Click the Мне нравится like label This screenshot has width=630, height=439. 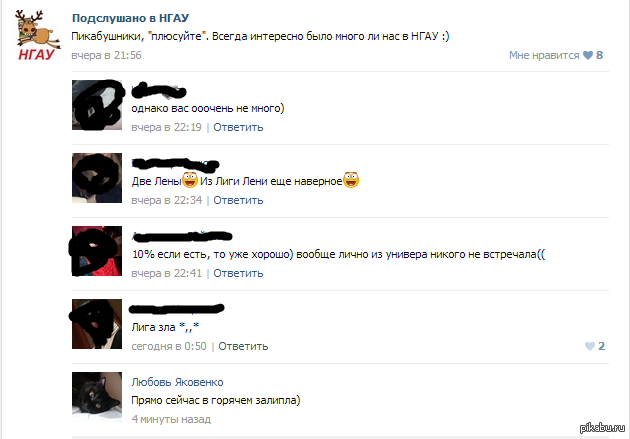(544, 55)
